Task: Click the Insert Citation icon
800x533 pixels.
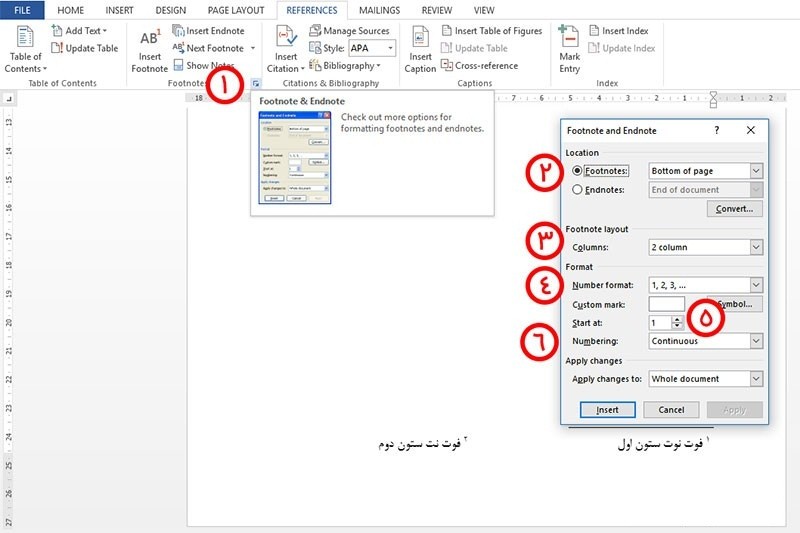Action: (286, 40)
